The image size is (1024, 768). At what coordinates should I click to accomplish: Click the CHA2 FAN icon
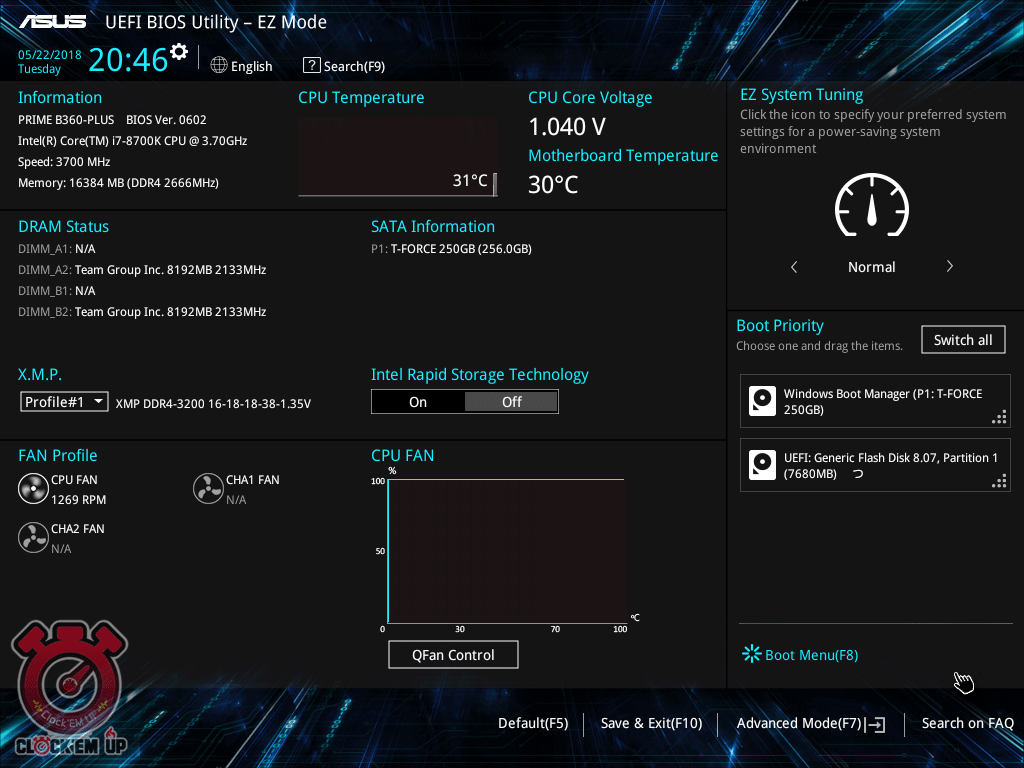point(33,538)
